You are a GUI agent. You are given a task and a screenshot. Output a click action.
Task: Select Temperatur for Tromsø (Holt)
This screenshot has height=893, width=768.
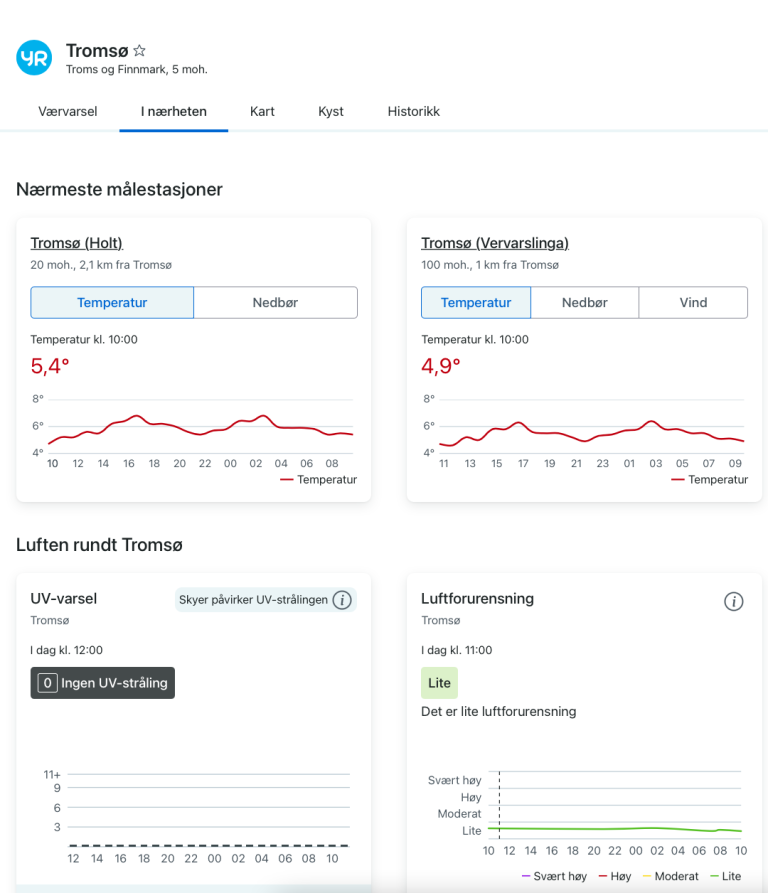112,302
